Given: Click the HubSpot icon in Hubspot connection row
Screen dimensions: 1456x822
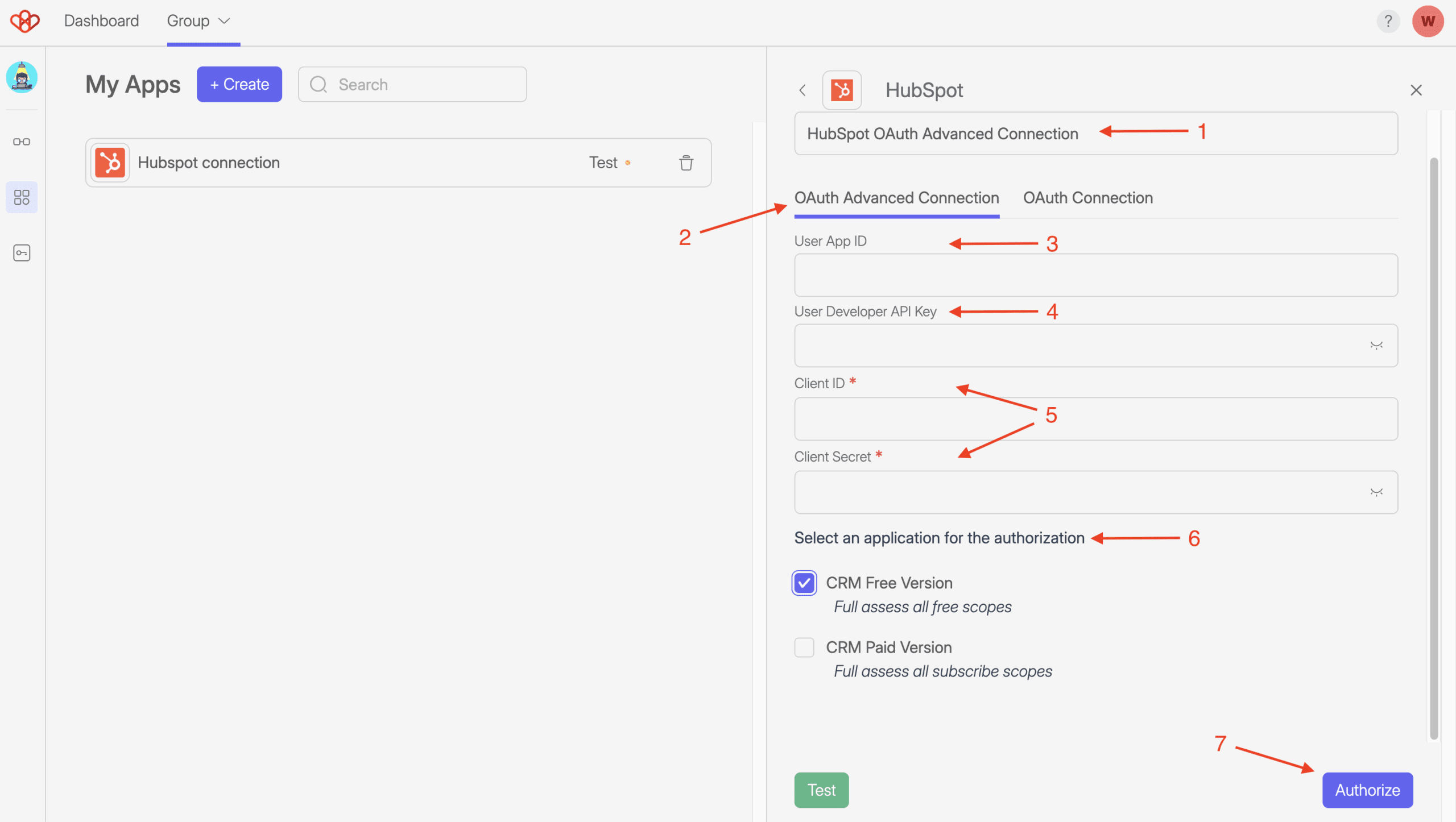Looking at the screenshot, I should point(110,163).
